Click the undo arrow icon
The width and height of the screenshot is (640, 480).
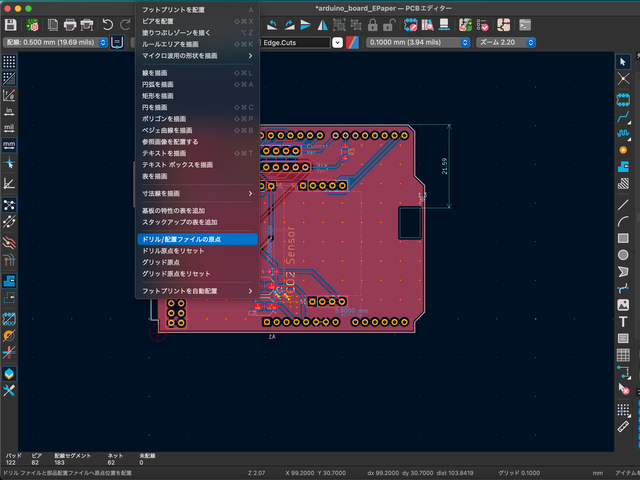click(108, 24)
